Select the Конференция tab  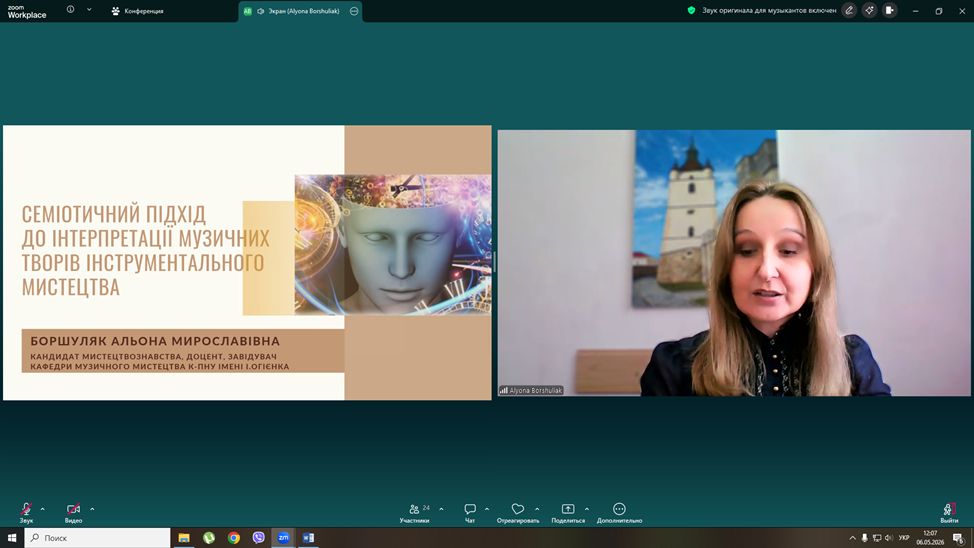137,11
